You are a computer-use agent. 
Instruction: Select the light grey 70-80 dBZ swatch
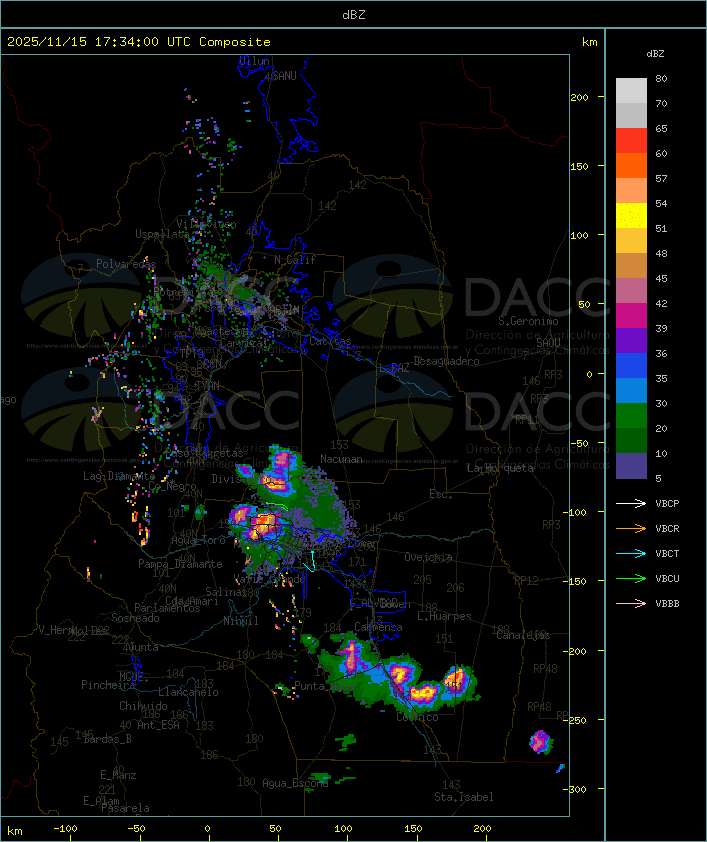click(631, 90)
